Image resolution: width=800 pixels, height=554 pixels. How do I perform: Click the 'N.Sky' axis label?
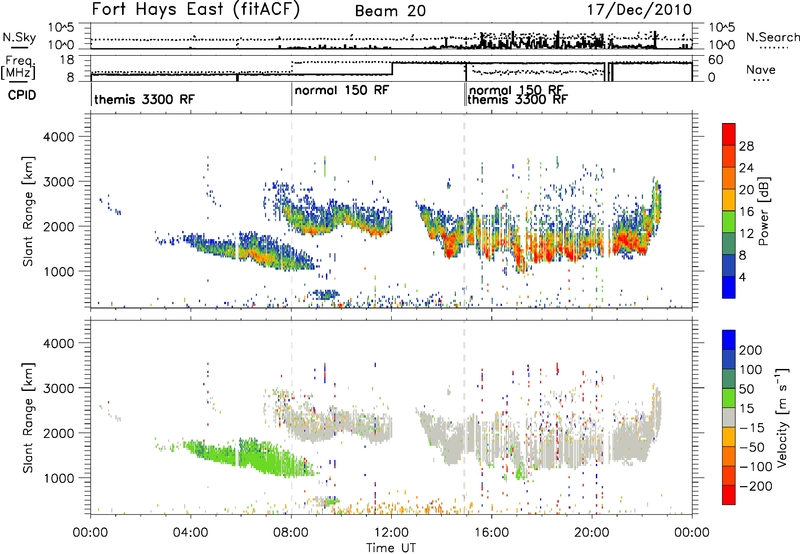(19, 37)
